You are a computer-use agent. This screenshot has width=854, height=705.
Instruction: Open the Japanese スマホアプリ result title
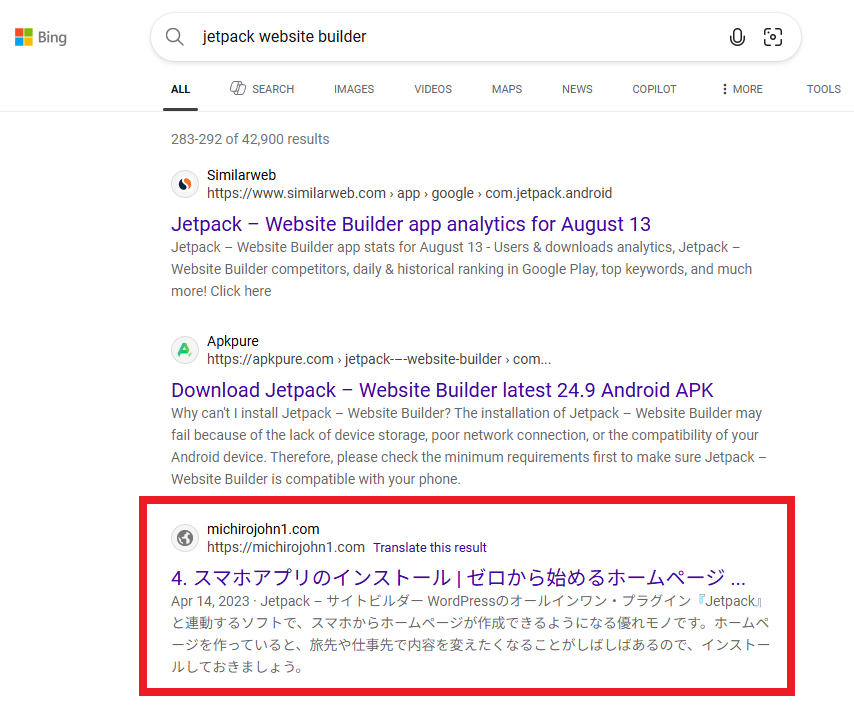tap(458, 578)
